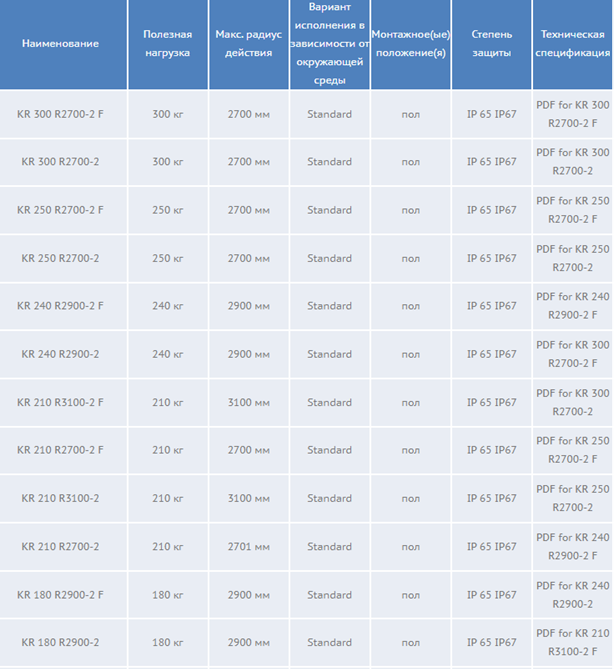The width and height of the screenshot is (614, 669).
Task: Click the Полезная нагрузка column header
Action: [166, 43]
